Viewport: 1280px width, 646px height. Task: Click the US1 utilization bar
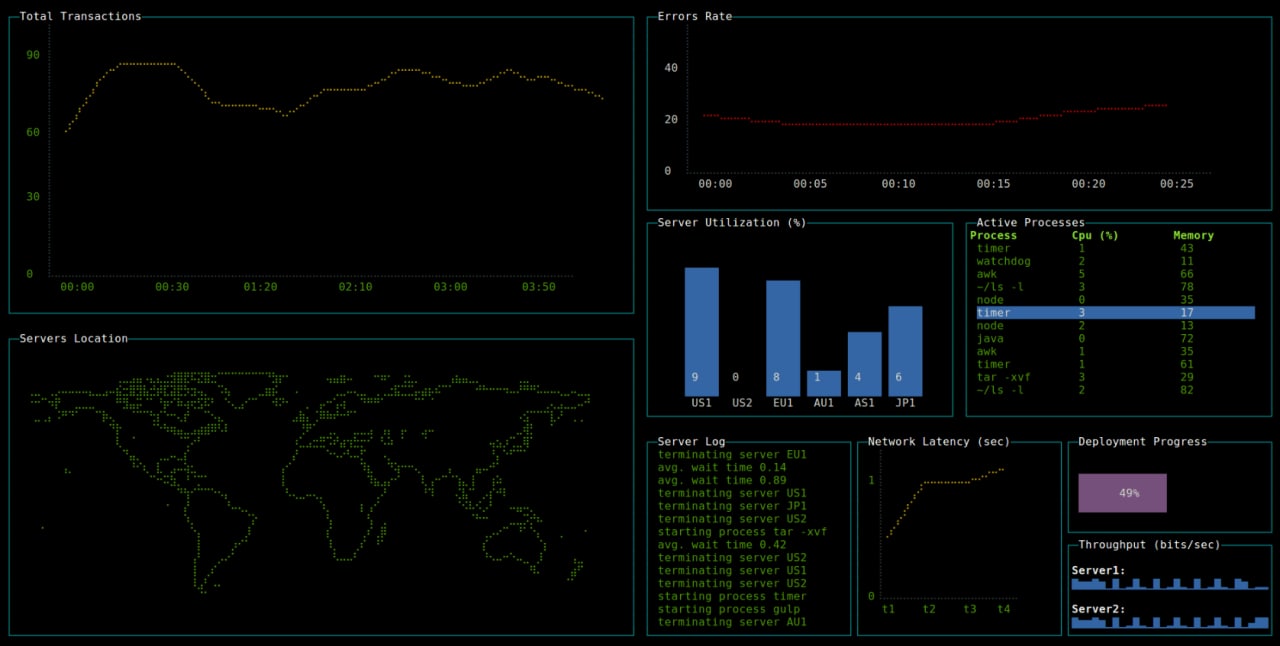coord(702,332)
